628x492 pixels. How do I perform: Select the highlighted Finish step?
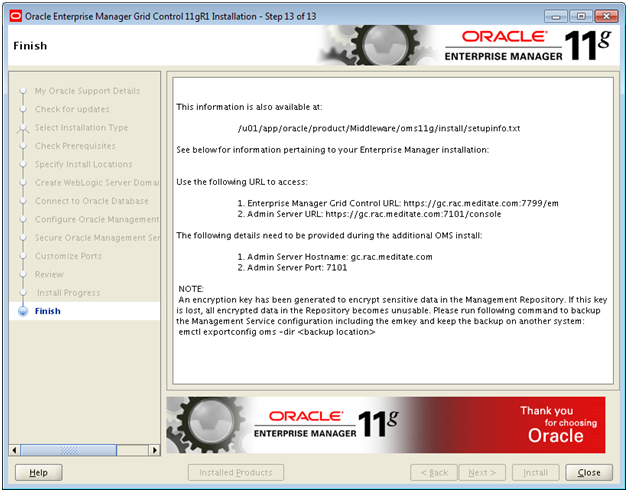pos(85,311)
